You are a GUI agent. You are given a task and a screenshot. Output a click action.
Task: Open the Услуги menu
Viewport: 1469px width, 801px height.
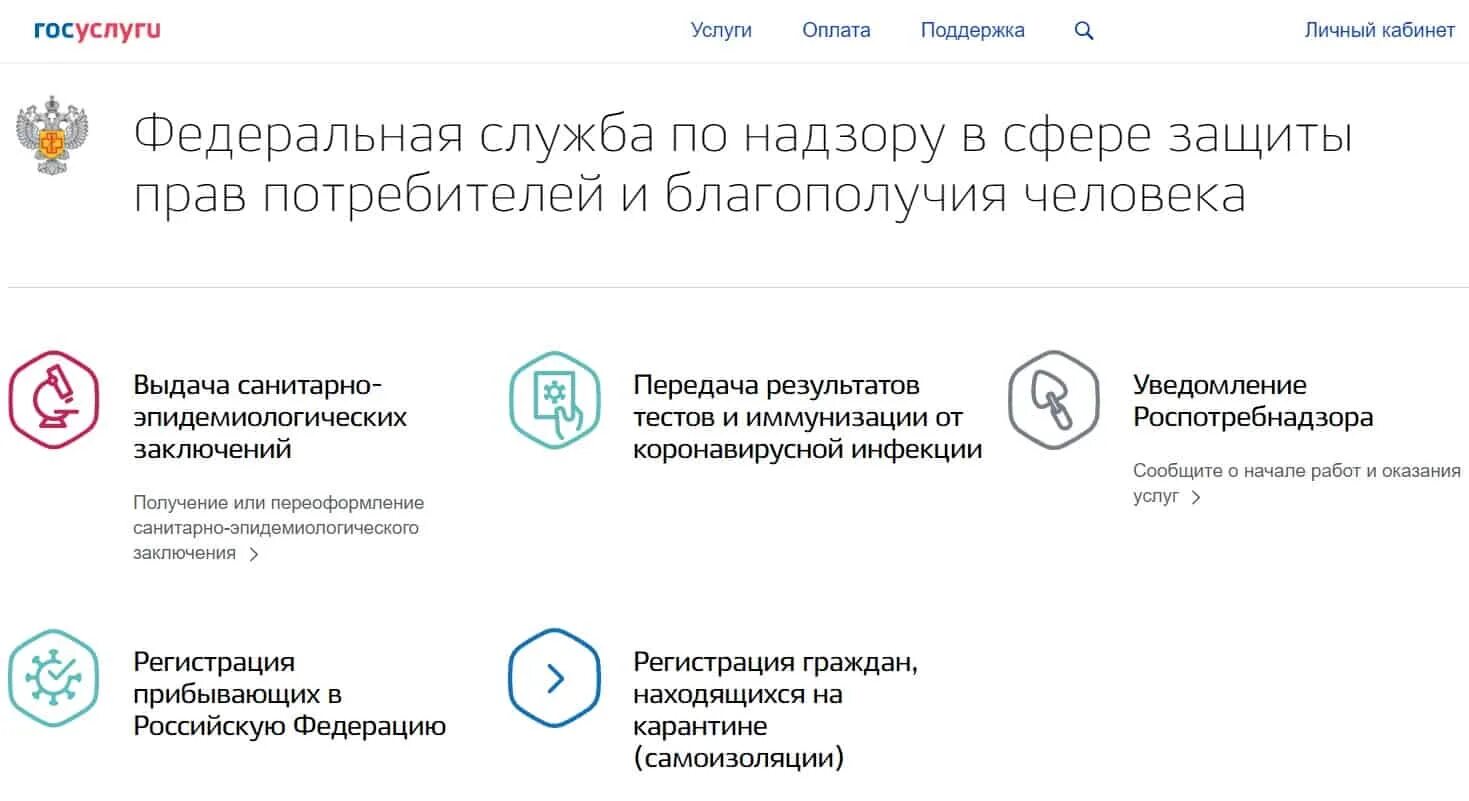click(x=721, y=30)
